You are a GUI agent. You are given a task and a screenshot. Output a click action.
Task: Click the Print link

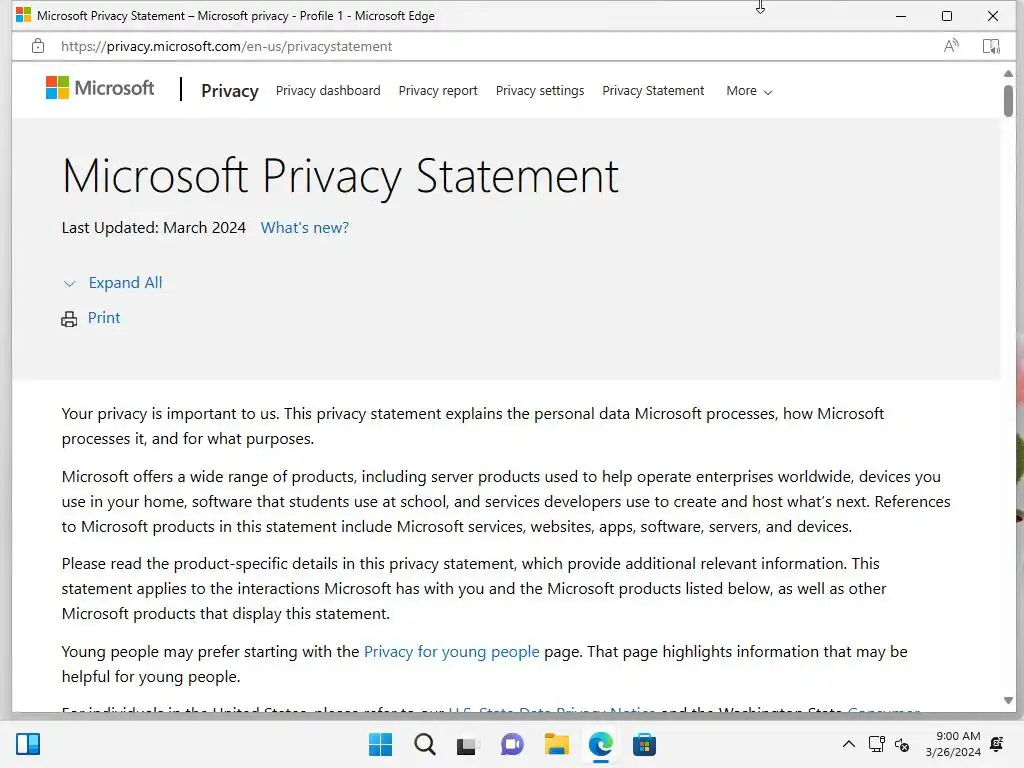click(x=104, y=318)
